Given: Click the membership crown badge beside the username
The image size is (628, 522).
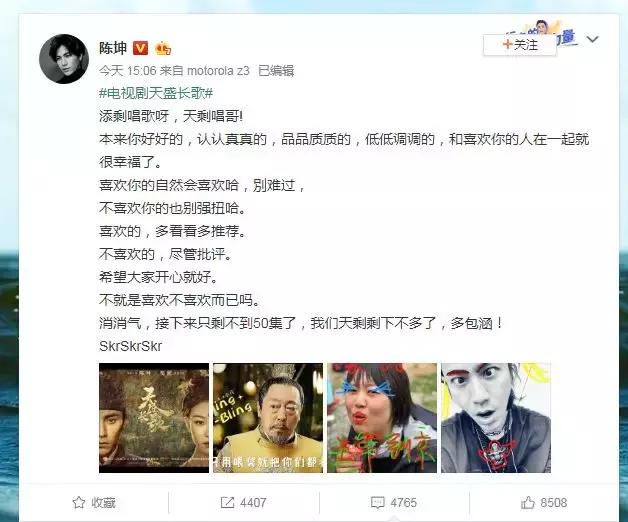Looking at the screenshot, I should 163,48.
